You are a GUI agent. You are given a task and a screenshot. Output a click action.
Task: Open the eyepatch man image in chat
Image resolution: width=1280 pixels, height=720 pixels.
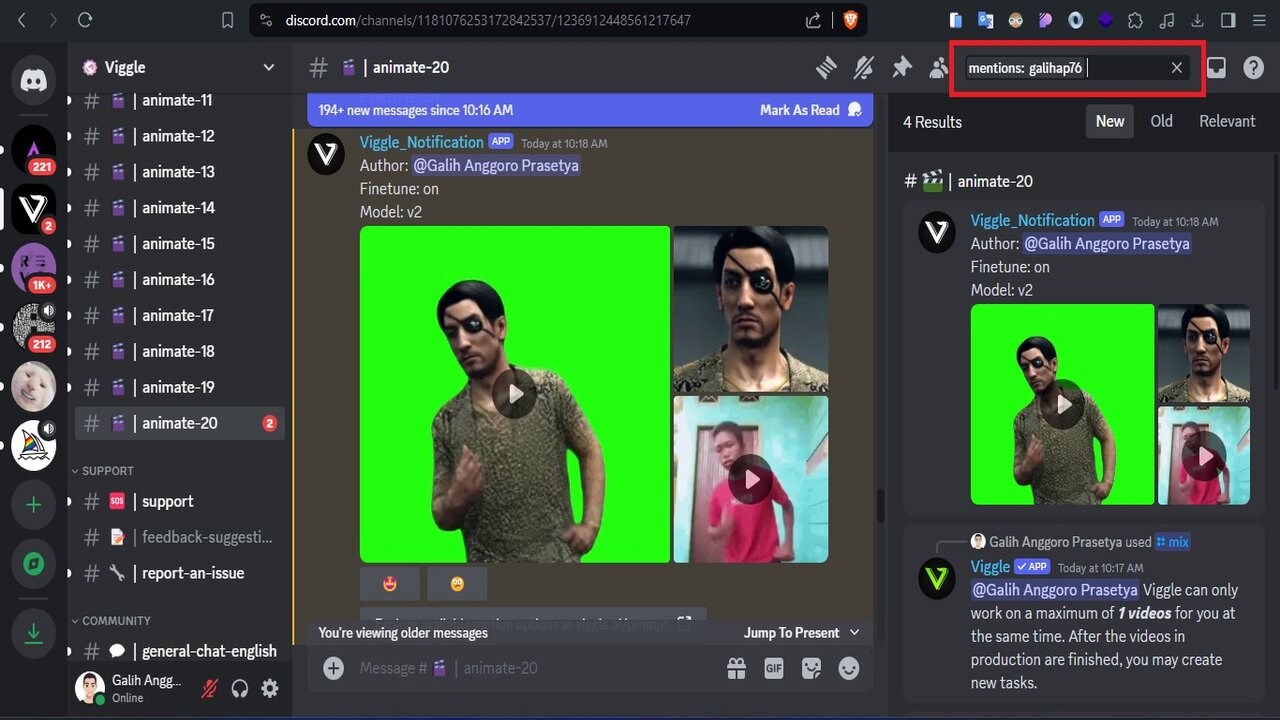(751, 309)
